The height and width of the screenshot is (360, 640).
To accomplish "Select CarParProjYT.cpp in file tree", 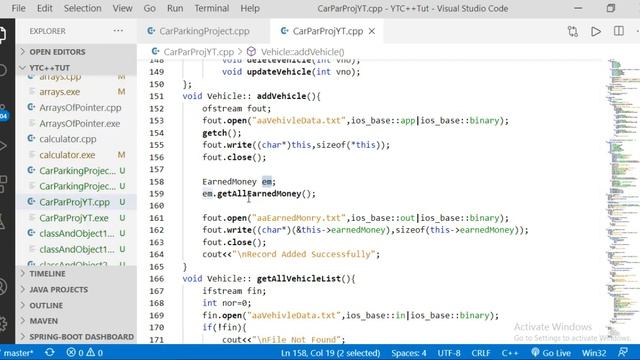I will (x=76, y=202).
